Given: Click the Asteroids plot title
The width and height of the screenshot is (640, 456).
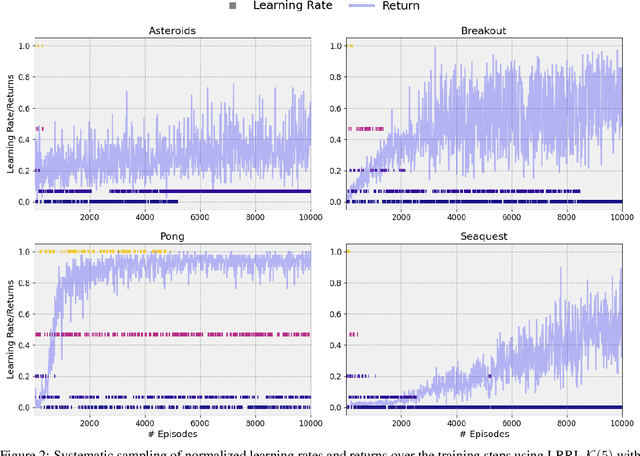Looking at the screenshot, I should [172, 31].
